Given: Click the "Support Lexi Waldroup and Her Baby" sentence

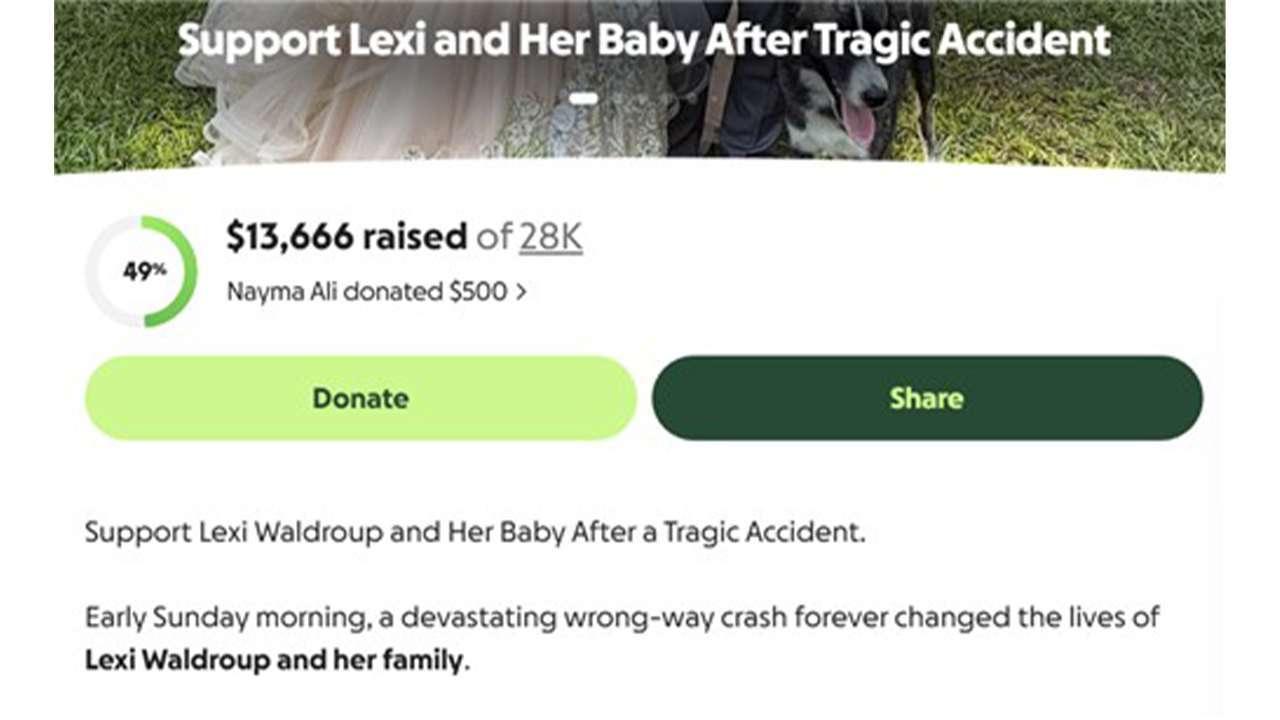Looking at the screenshot, I should point(474,532).
